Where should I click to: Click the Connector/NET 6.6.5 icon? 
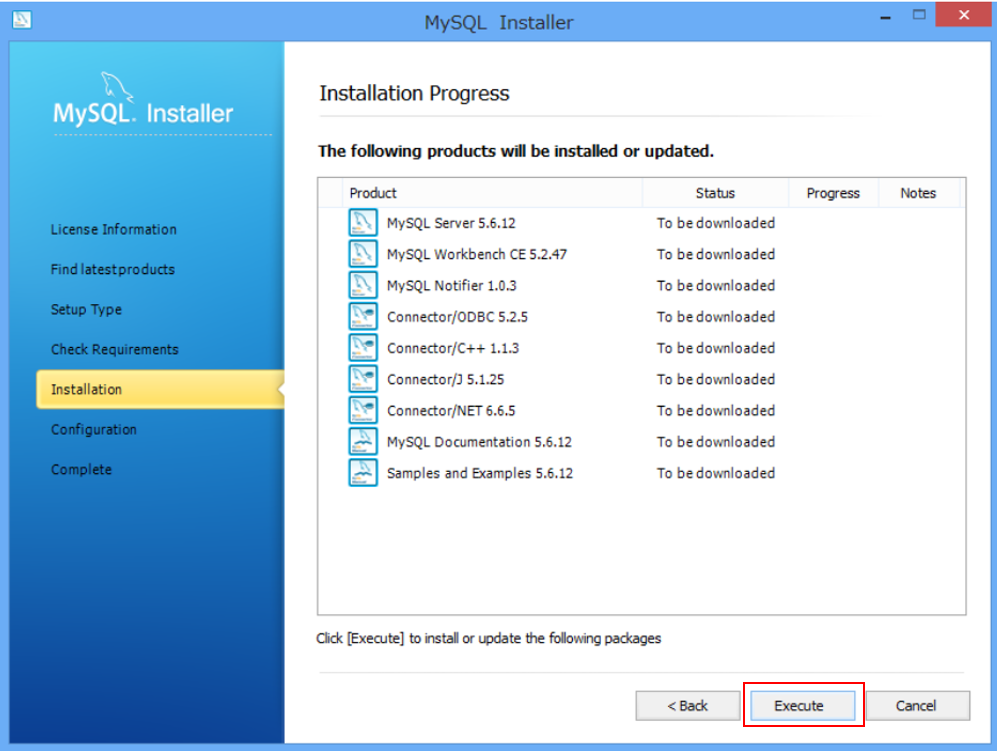362,410
